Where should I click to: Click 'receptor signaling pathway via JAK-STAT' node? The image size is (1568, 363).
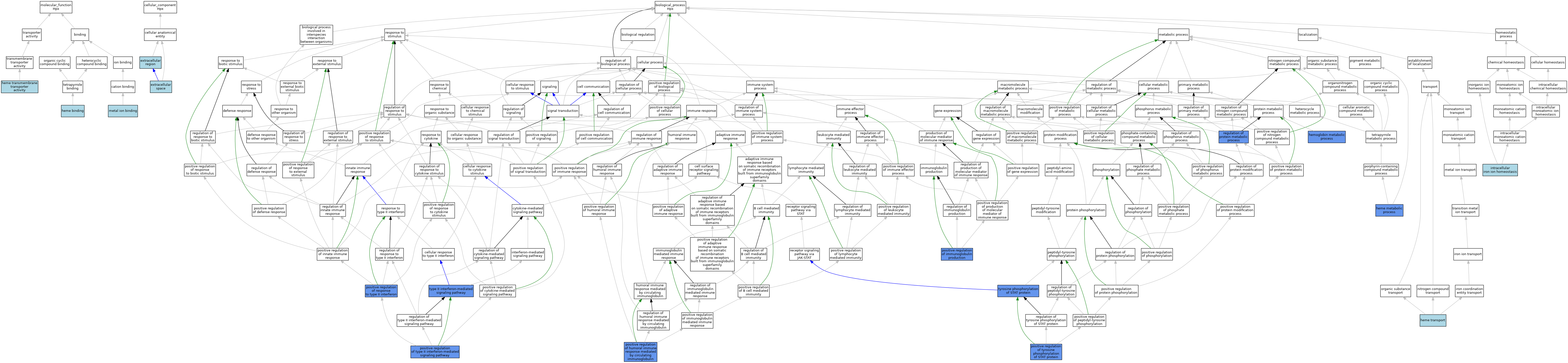804,254
